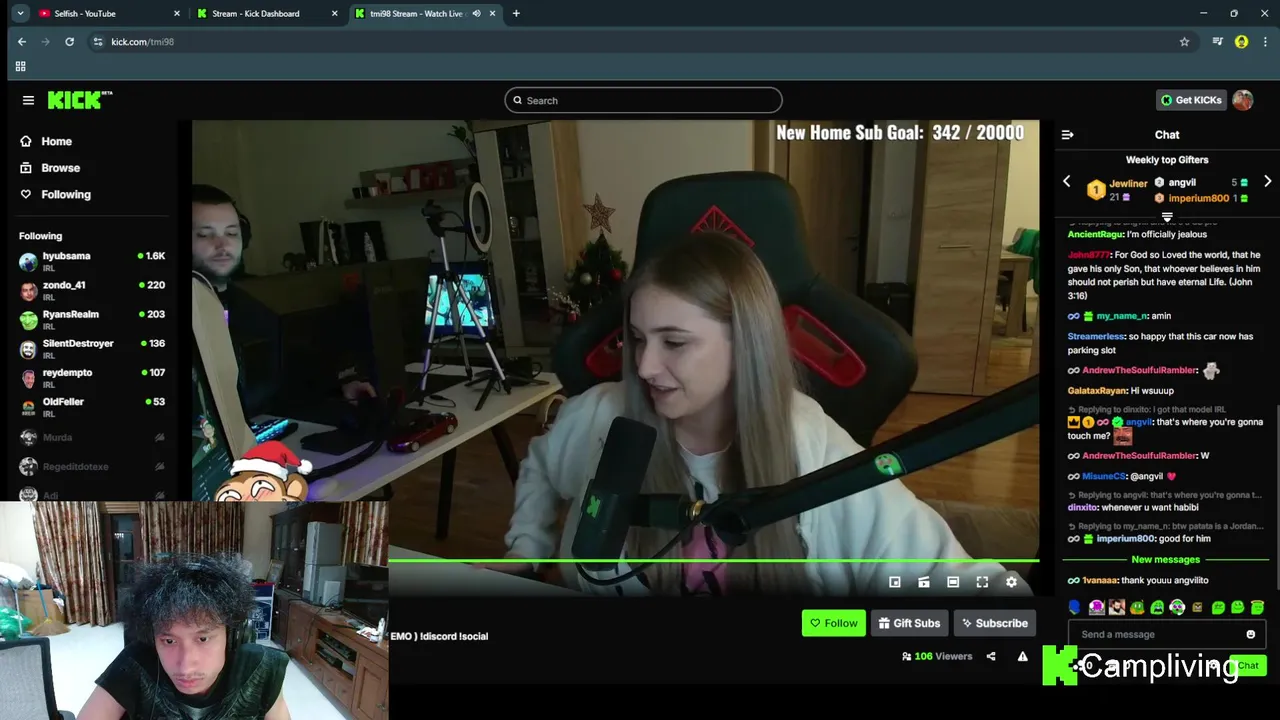Follow the tmi98 channel
The image size is (1280, 720).
click(x=833, y=623)
